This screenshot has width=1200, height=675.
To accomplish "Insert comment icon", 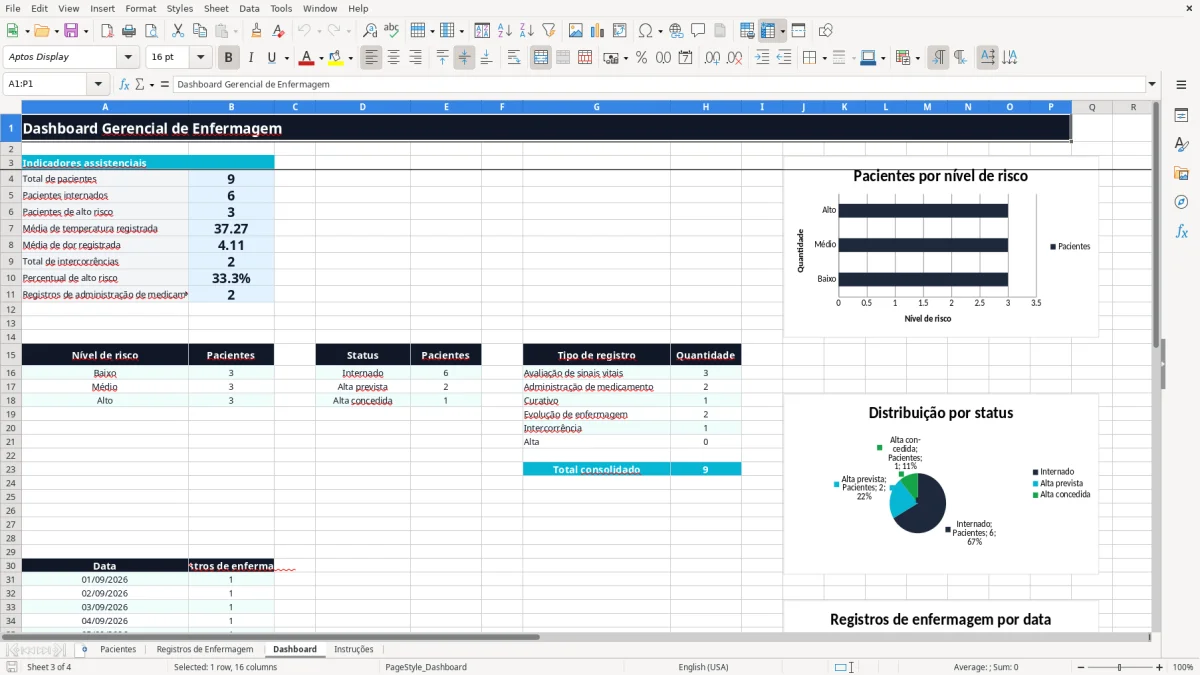I will 698,31.
